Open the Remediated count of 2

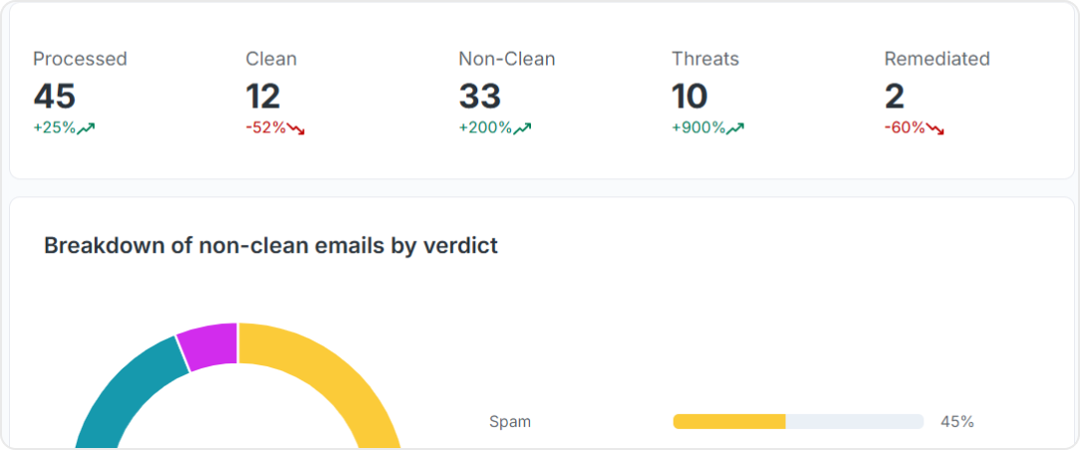894,96
